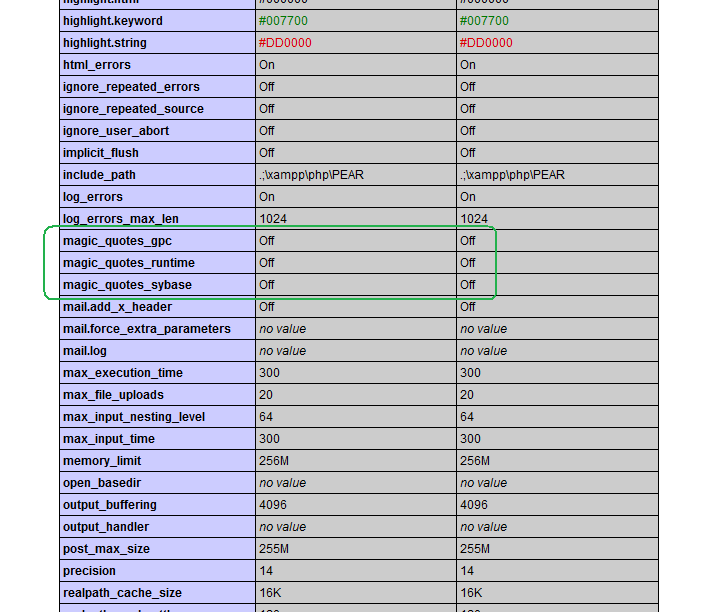Viewport: 711px width, 612px height.
Task: Click magic_quotes_gpc first Off value
Action: click(x=267, y=241)
